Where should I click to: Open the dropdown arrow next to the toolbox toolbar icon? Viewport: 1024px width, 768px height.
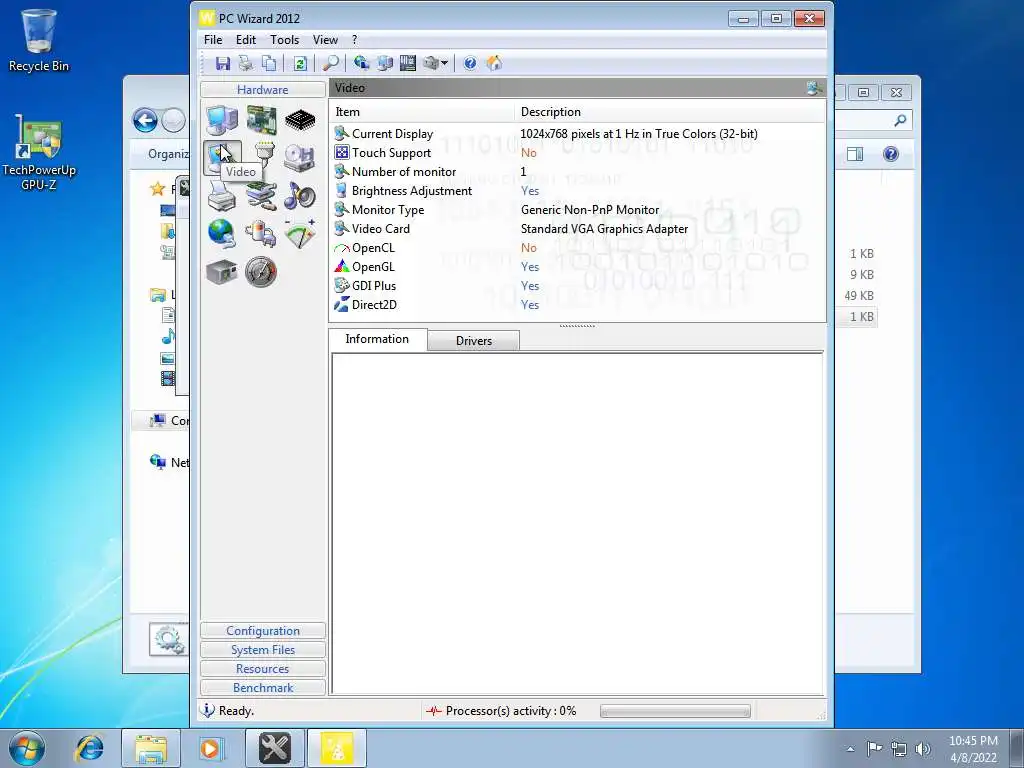pyautogui.click(x=445, y=63)
